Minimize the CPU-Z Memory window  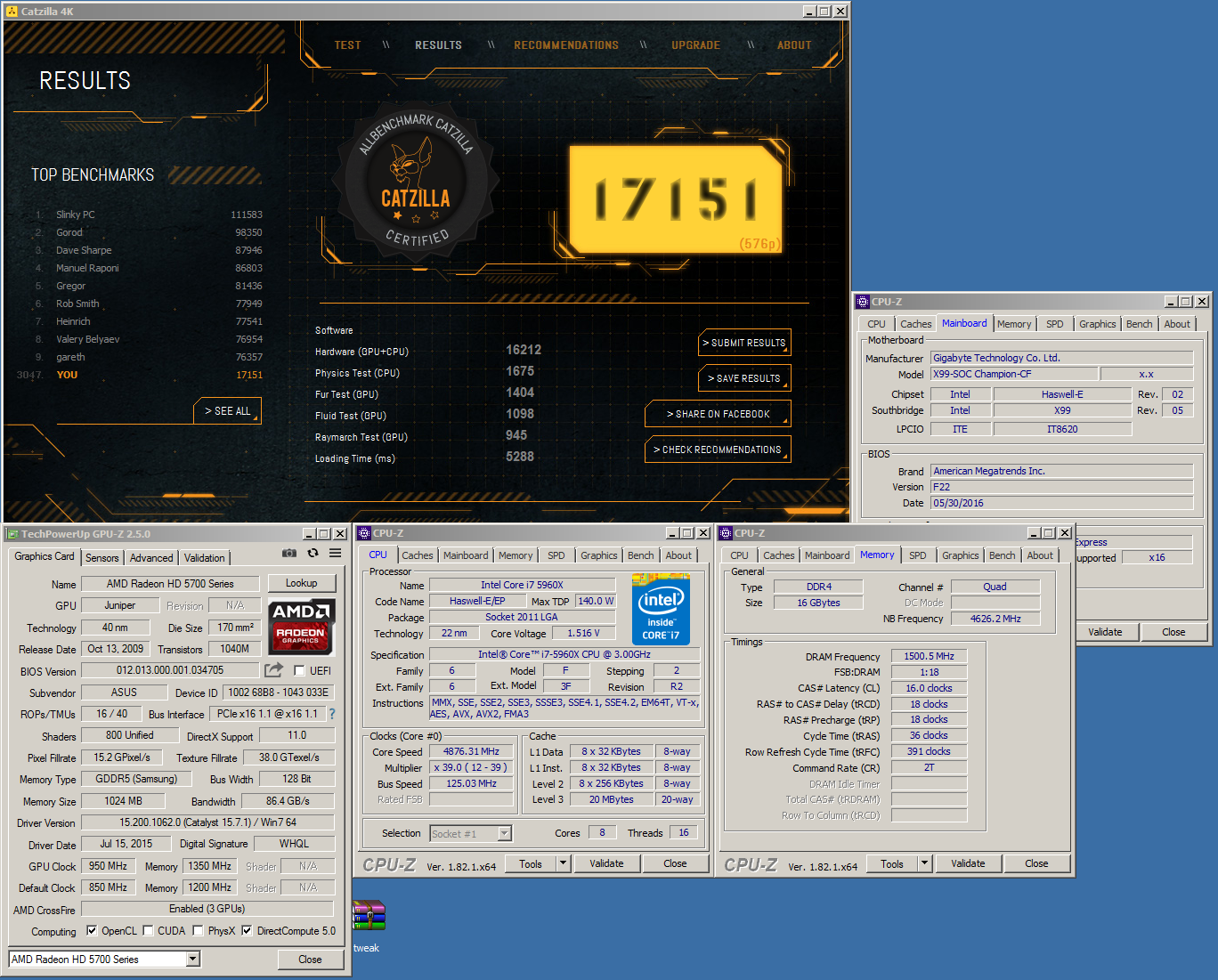coord(1034,533)
